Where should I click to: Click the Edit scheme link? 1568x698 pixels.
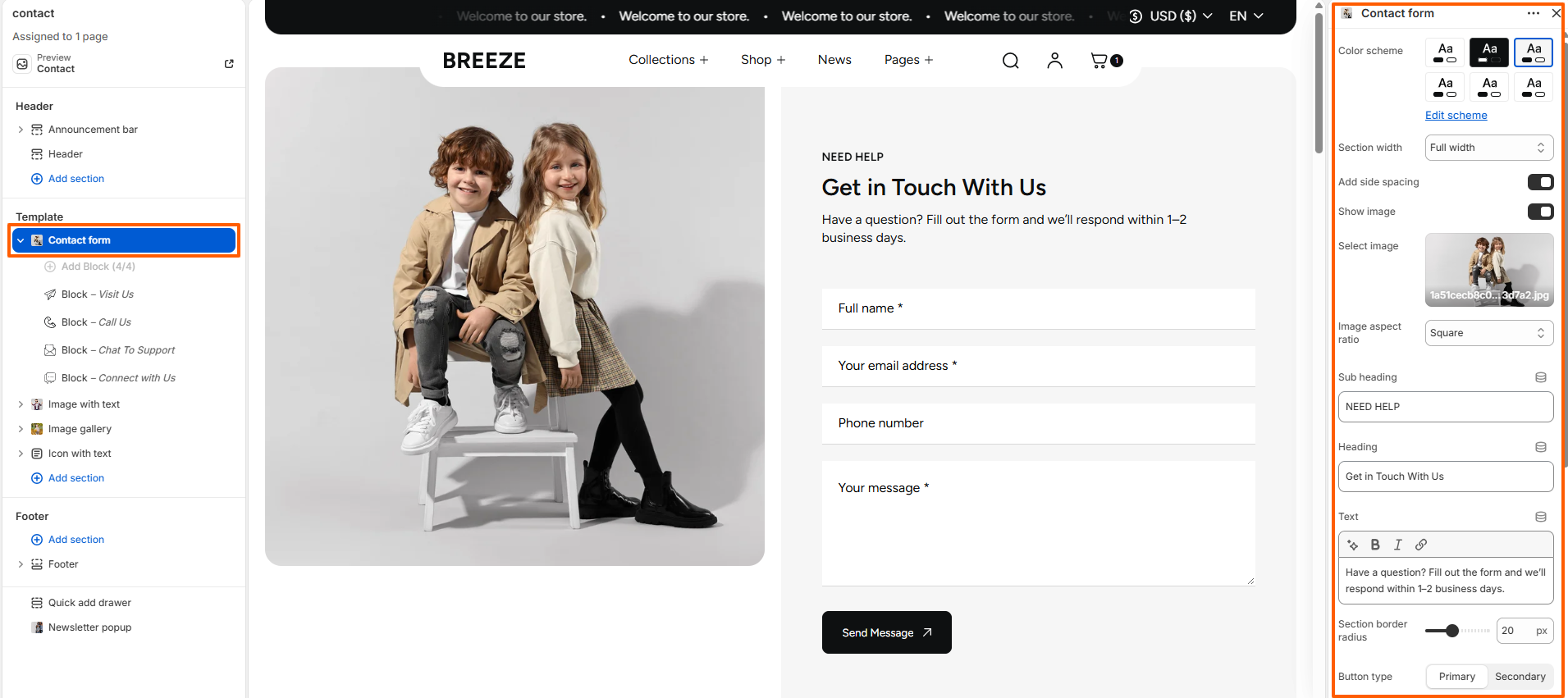(x=1456, y=116)
